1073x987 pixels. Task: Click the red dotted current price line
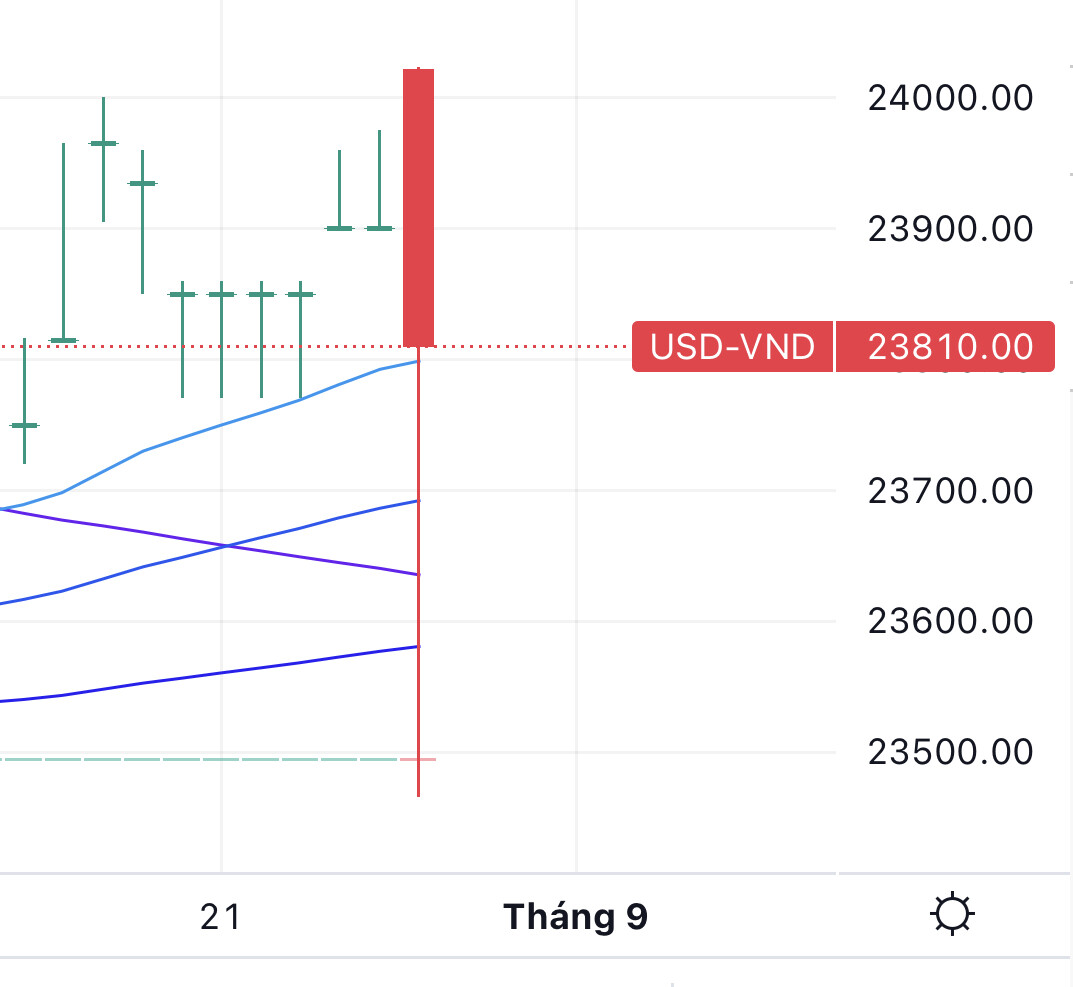pyautogui.click(x=530, y=347)
